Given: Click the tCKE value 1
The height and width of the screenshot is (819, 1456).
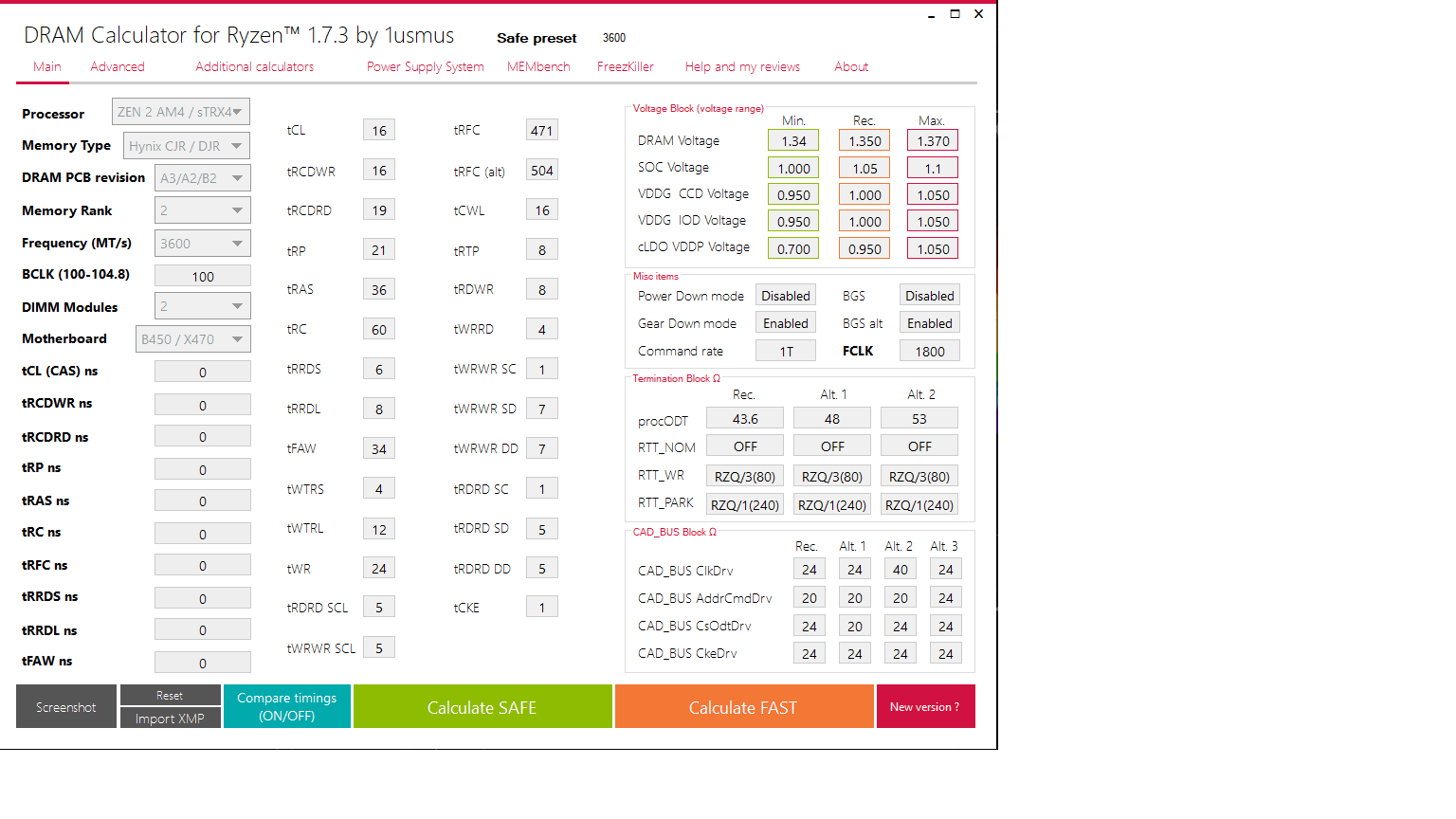Looking at the screenshot, I should tap(542, 607).
